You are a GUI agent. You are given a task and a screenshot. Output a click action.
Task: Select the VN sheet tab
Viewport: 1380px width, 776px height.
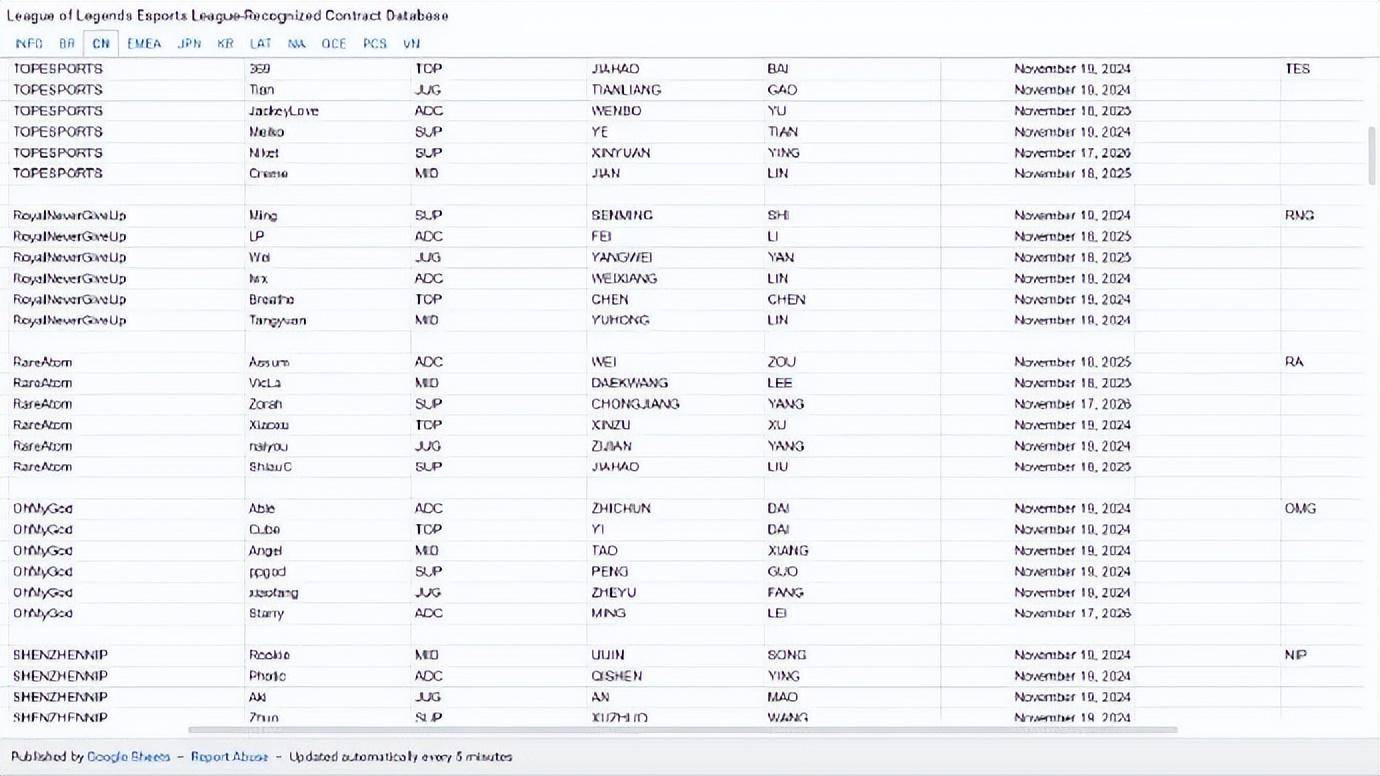point(411,44)
